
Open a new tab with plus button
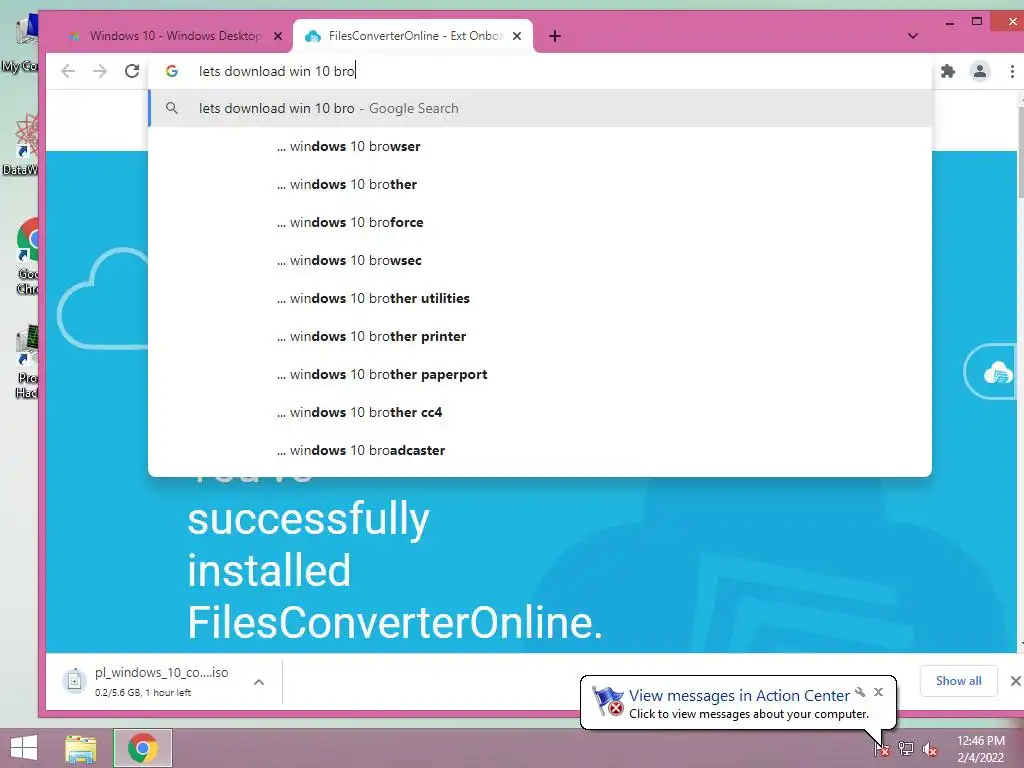pyautogui.click(x=555, y=36)
